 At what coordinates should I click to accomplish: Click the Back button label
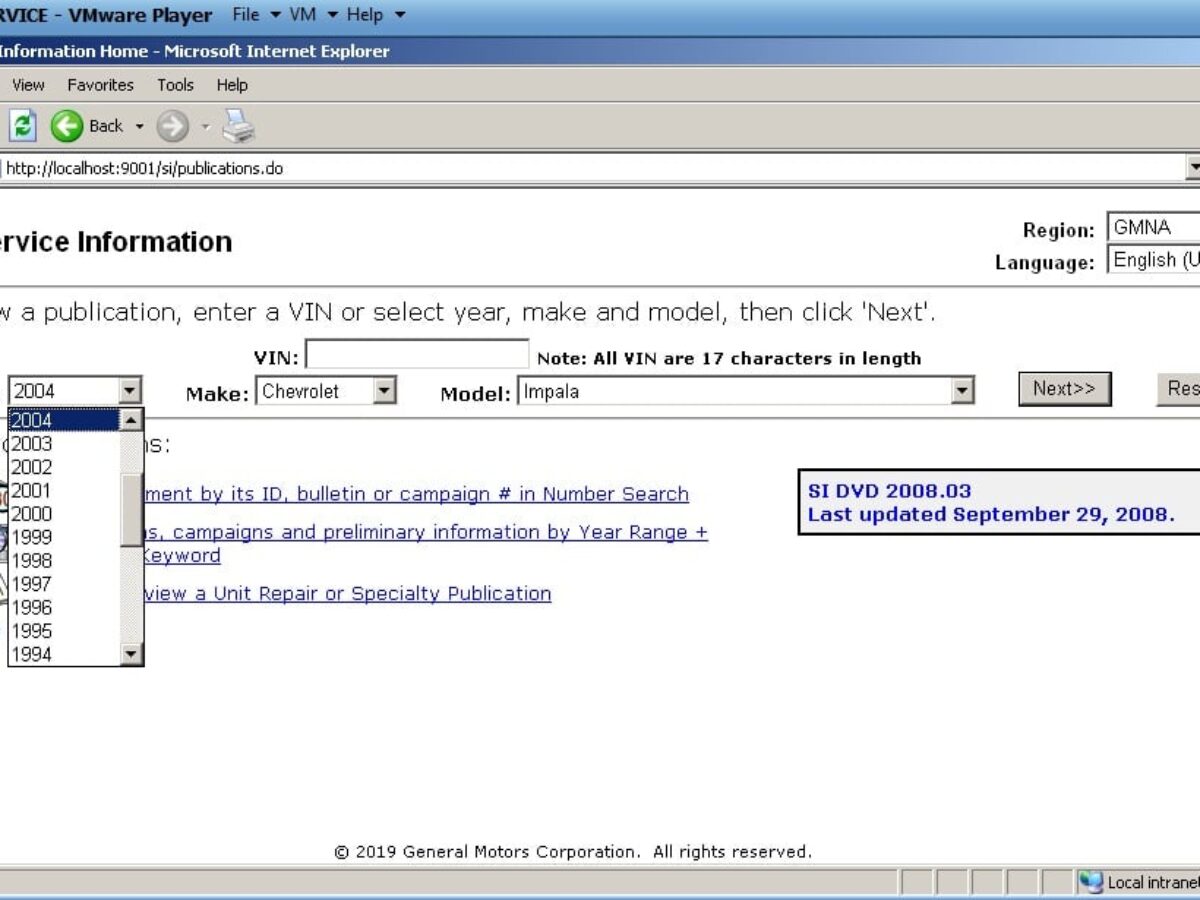[106, 126]
